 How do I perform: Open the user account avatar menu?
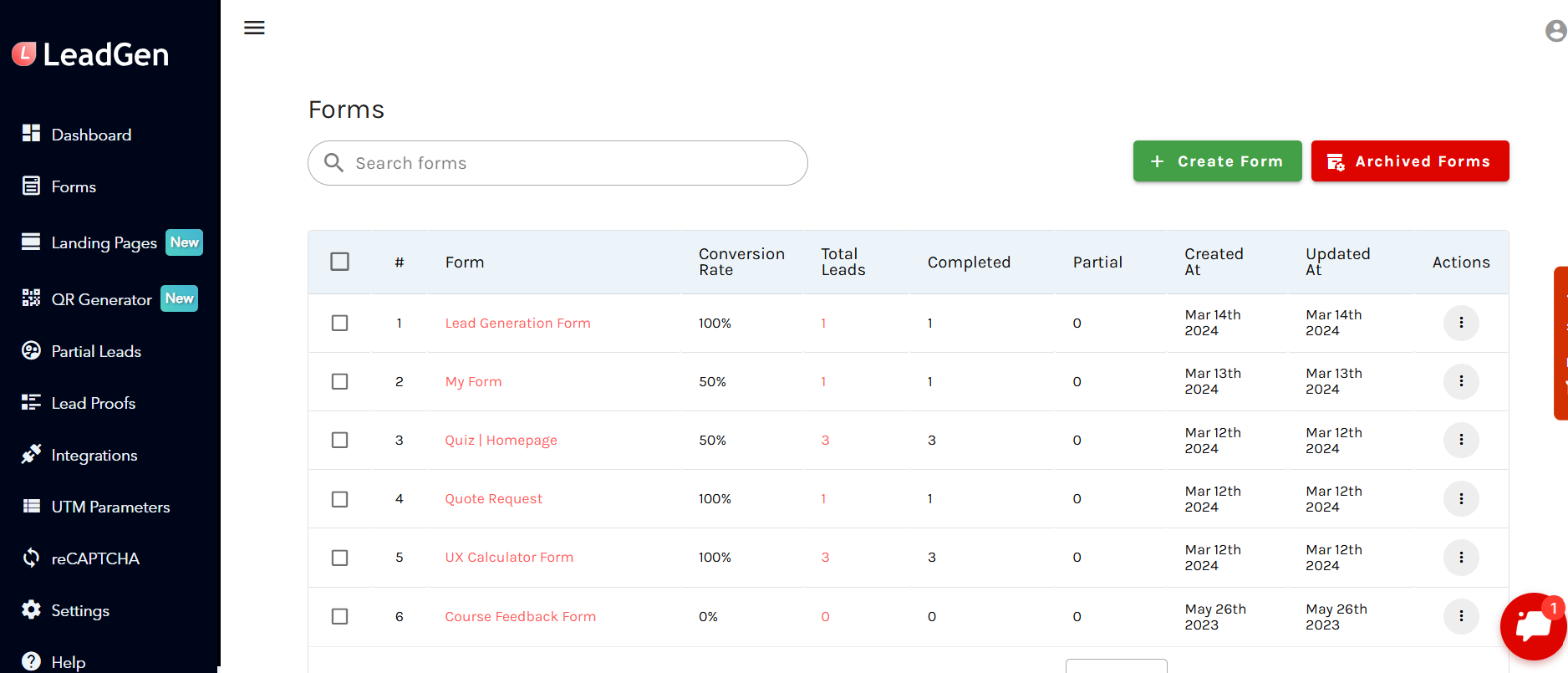point(1555,31)
